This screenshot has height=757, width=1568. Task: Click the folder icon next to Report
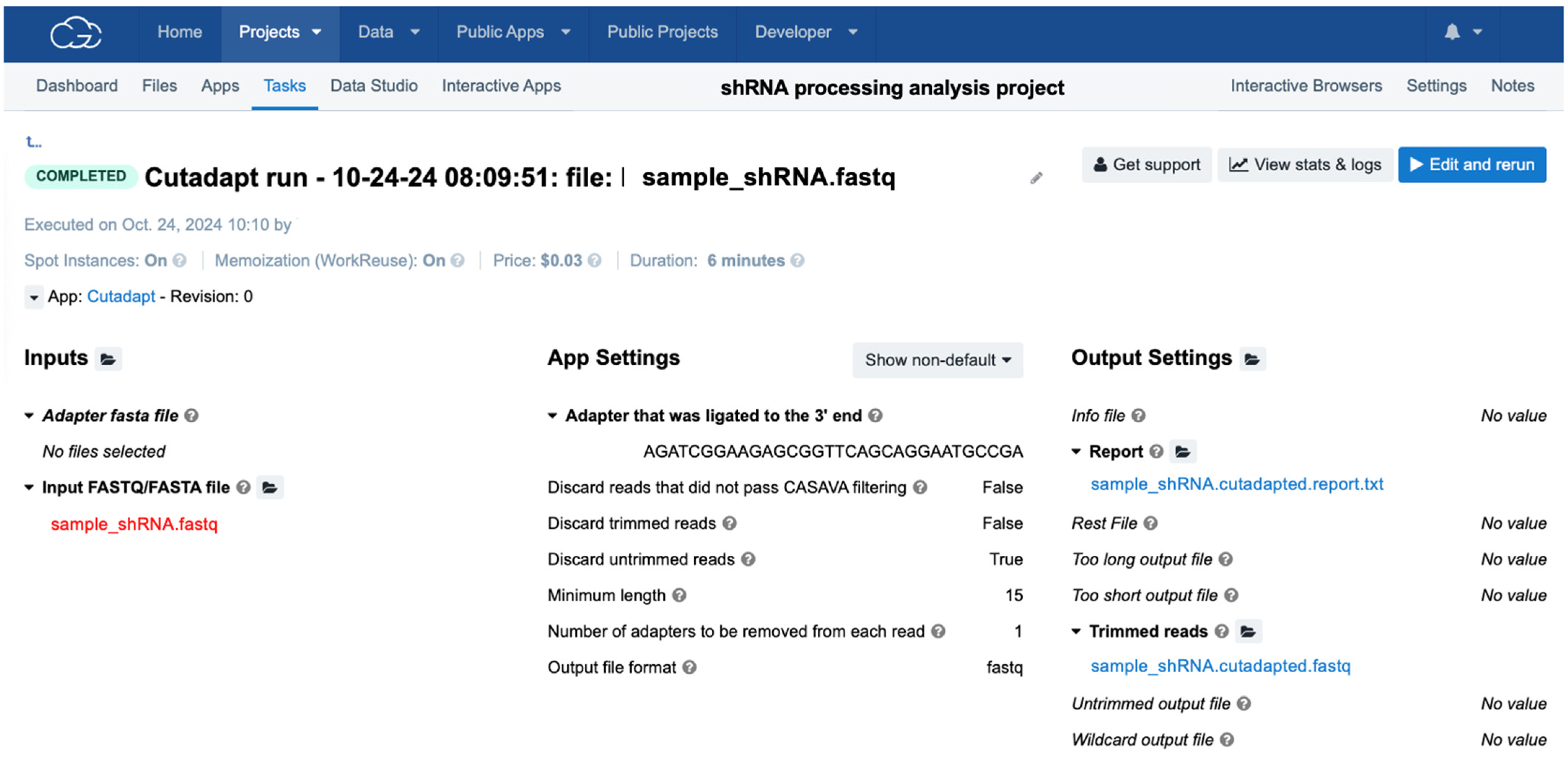(x=1182, y=452)
